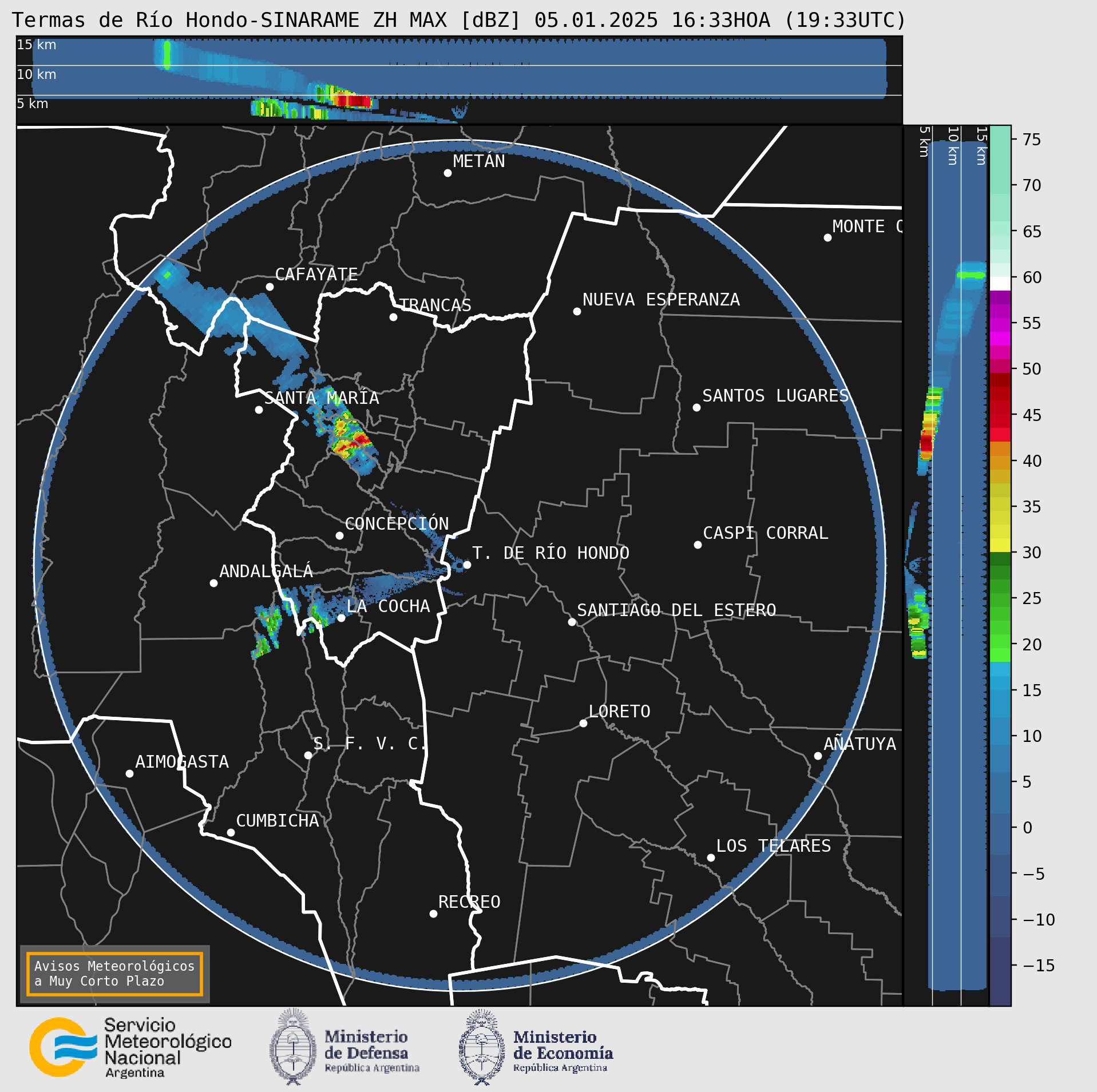Click the "CASPI CORRAL" map label
The height and width of the screenshot is (1092, 1097).
point(766,533)
